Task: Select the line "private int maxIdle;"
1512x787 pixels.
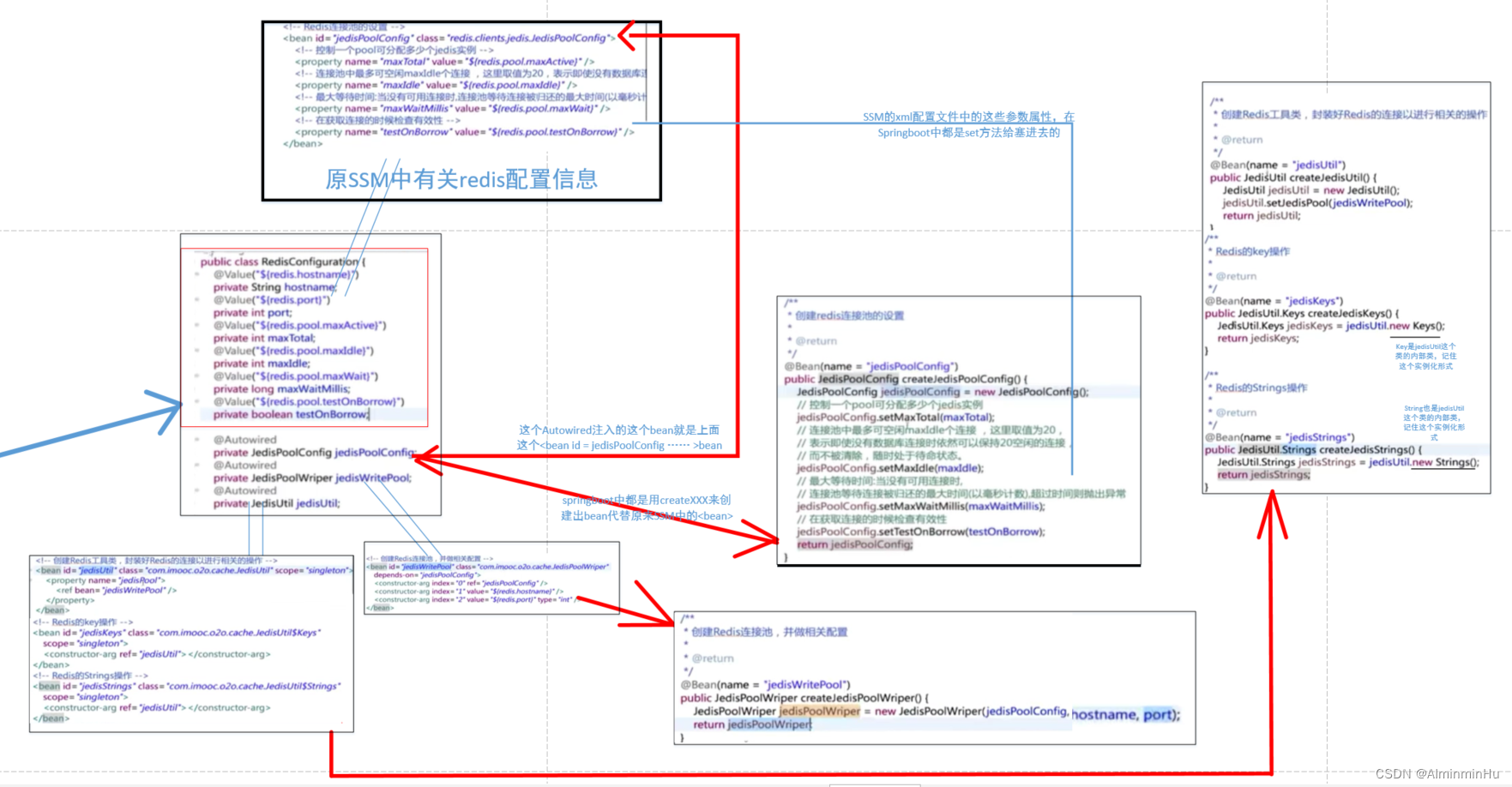Action: click(x=261, y=363)
